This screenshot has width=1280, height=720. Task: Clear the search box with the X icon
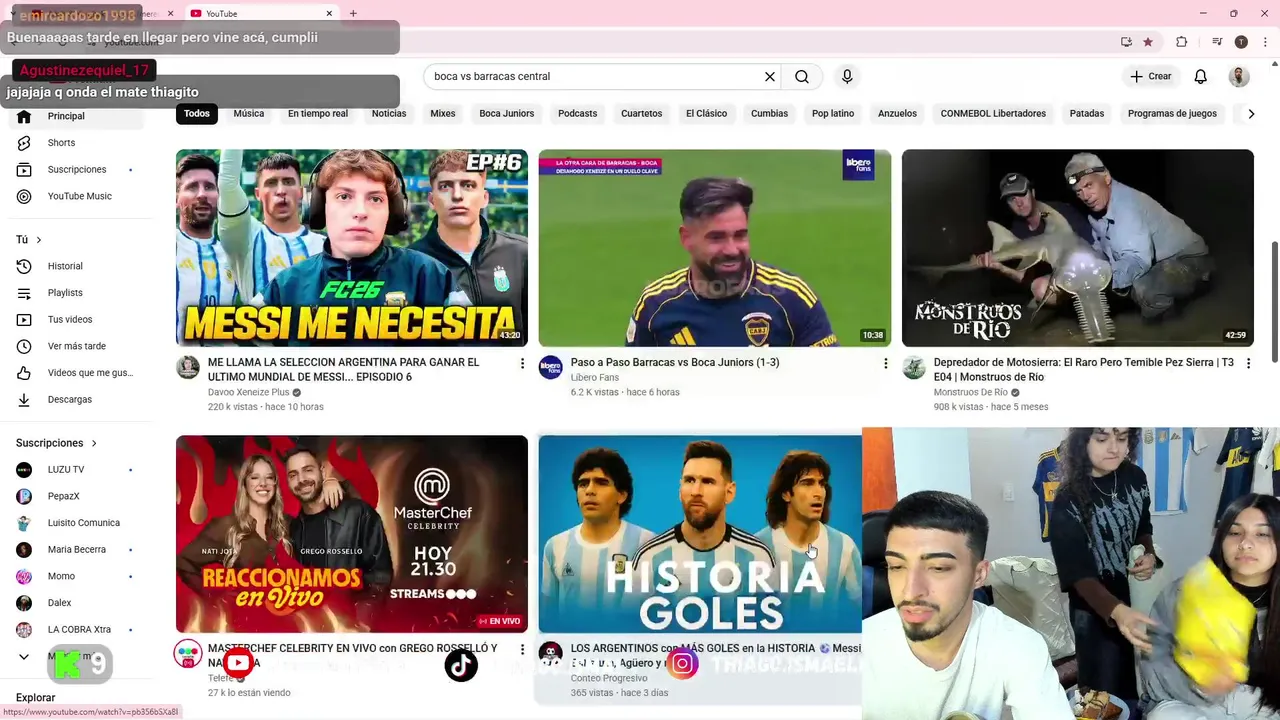[770, 76]
